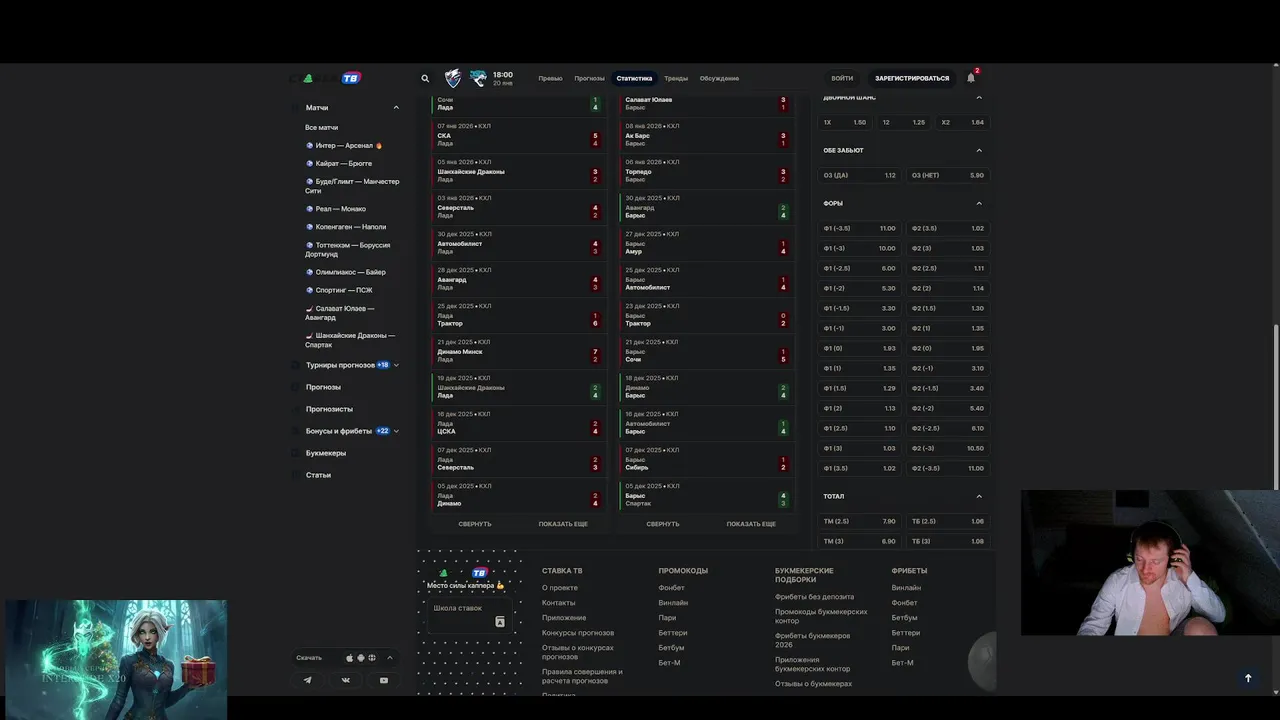Open Фрибеты без депозита footer link
1280x720 pixels.
click(815, 597)
